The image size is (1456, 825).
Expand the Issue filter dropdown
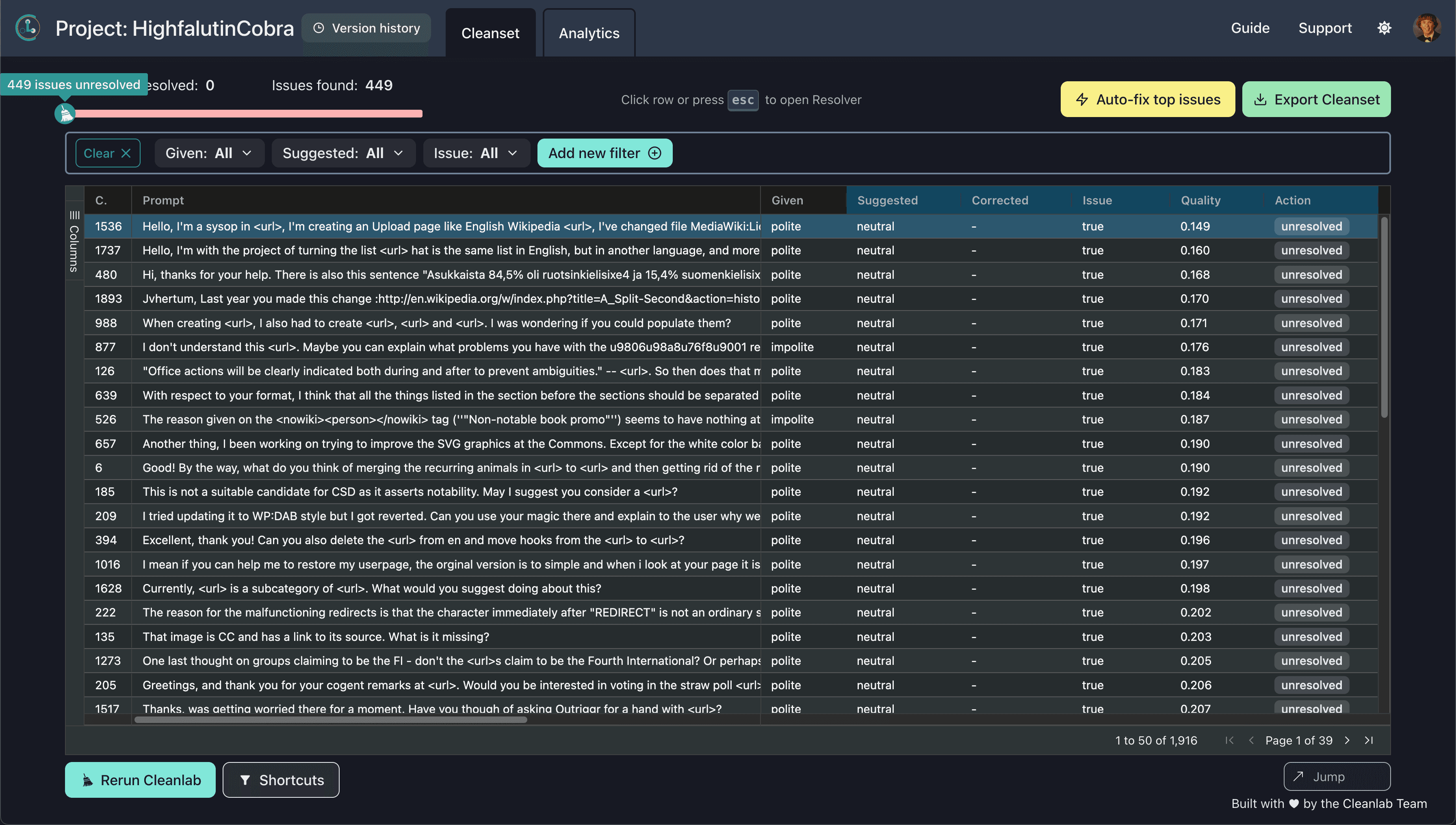476,153
